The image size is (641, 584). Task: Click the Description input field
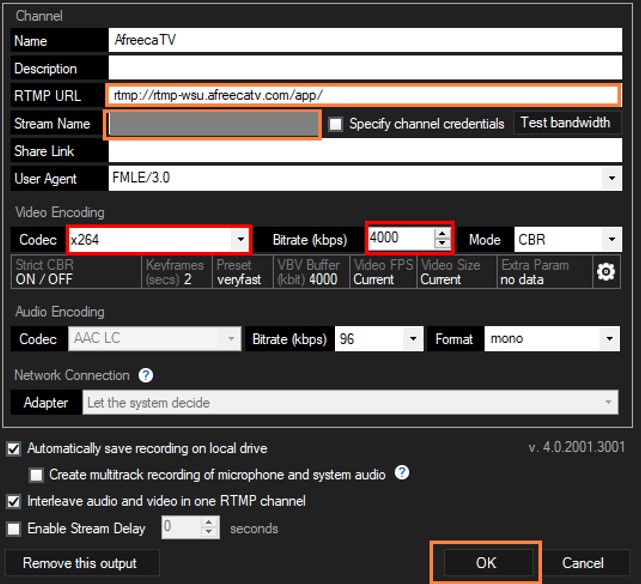tap(365, 68)
